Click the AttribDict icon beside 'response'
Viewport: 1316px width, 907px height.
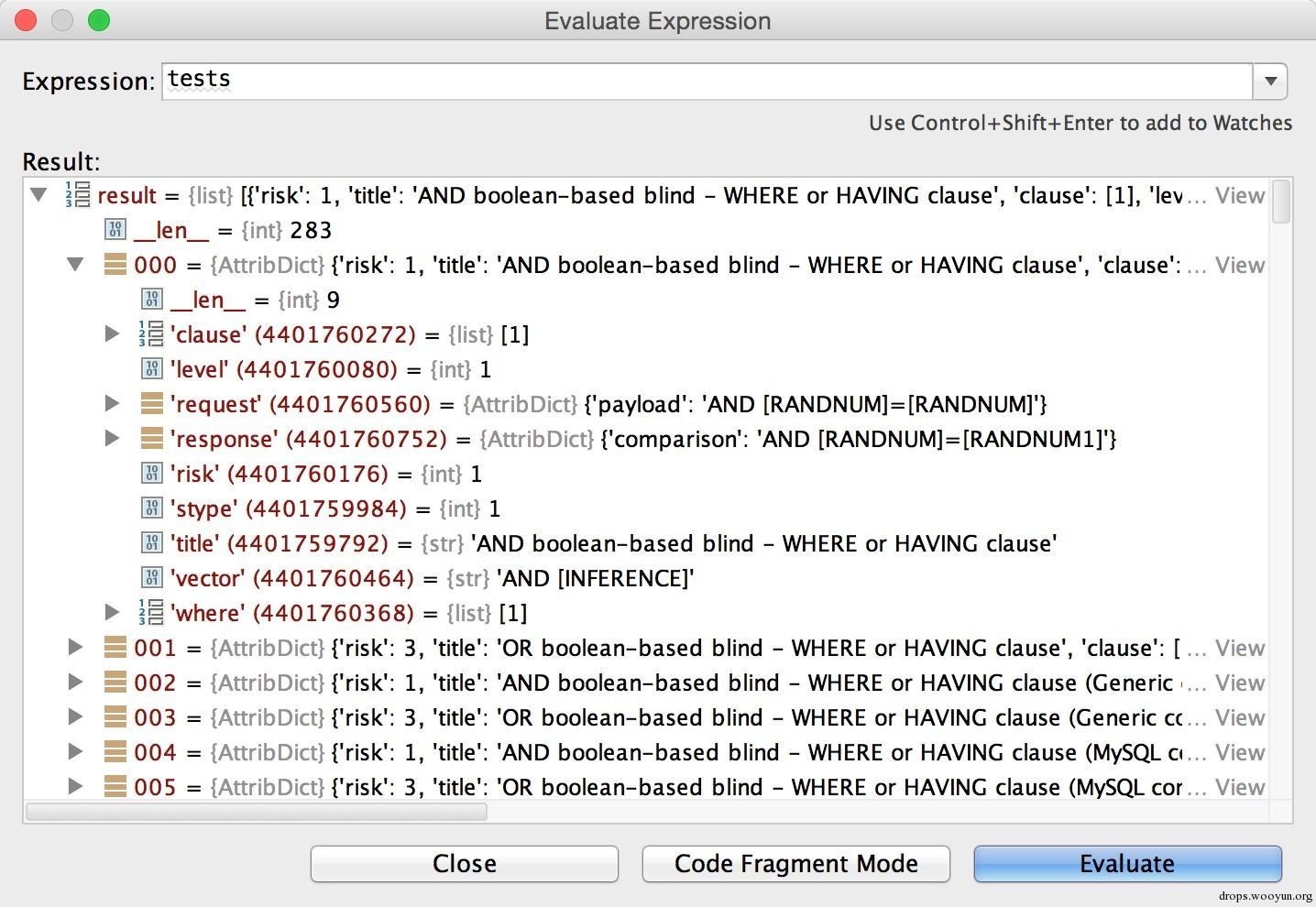152,439
